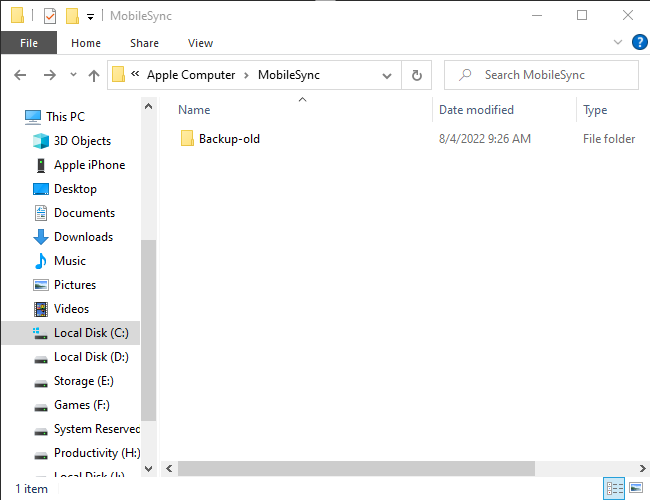The image size is (650, 500).
Task: Switch to the View ribbon tab
Action: [200, 43]
